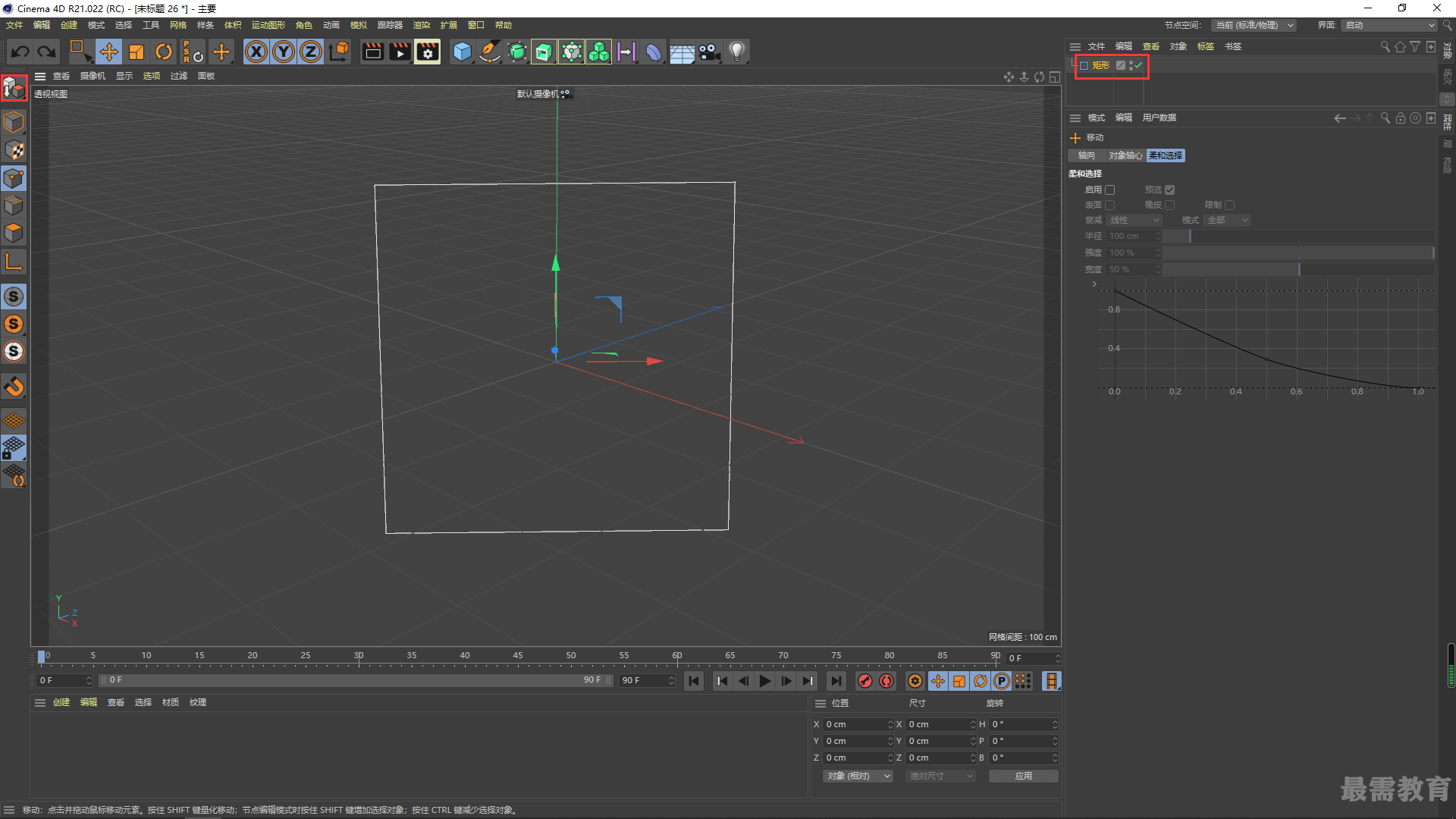This screenshot has width=1456, height=819.
Task: Activate the Scale tool in top toolbar
Action: pyautogui.click(x=136, y=52)
